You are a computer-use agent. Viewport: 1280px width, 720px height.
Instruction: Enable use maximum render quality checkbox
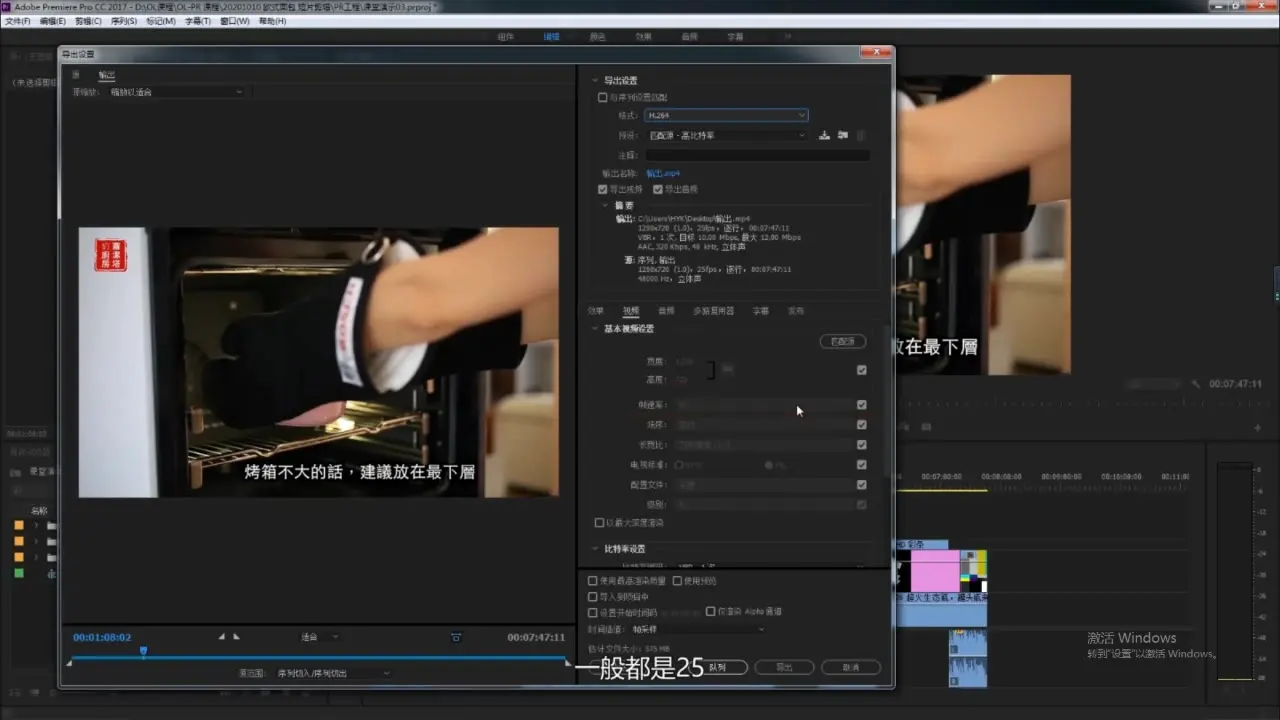point(592,581)
